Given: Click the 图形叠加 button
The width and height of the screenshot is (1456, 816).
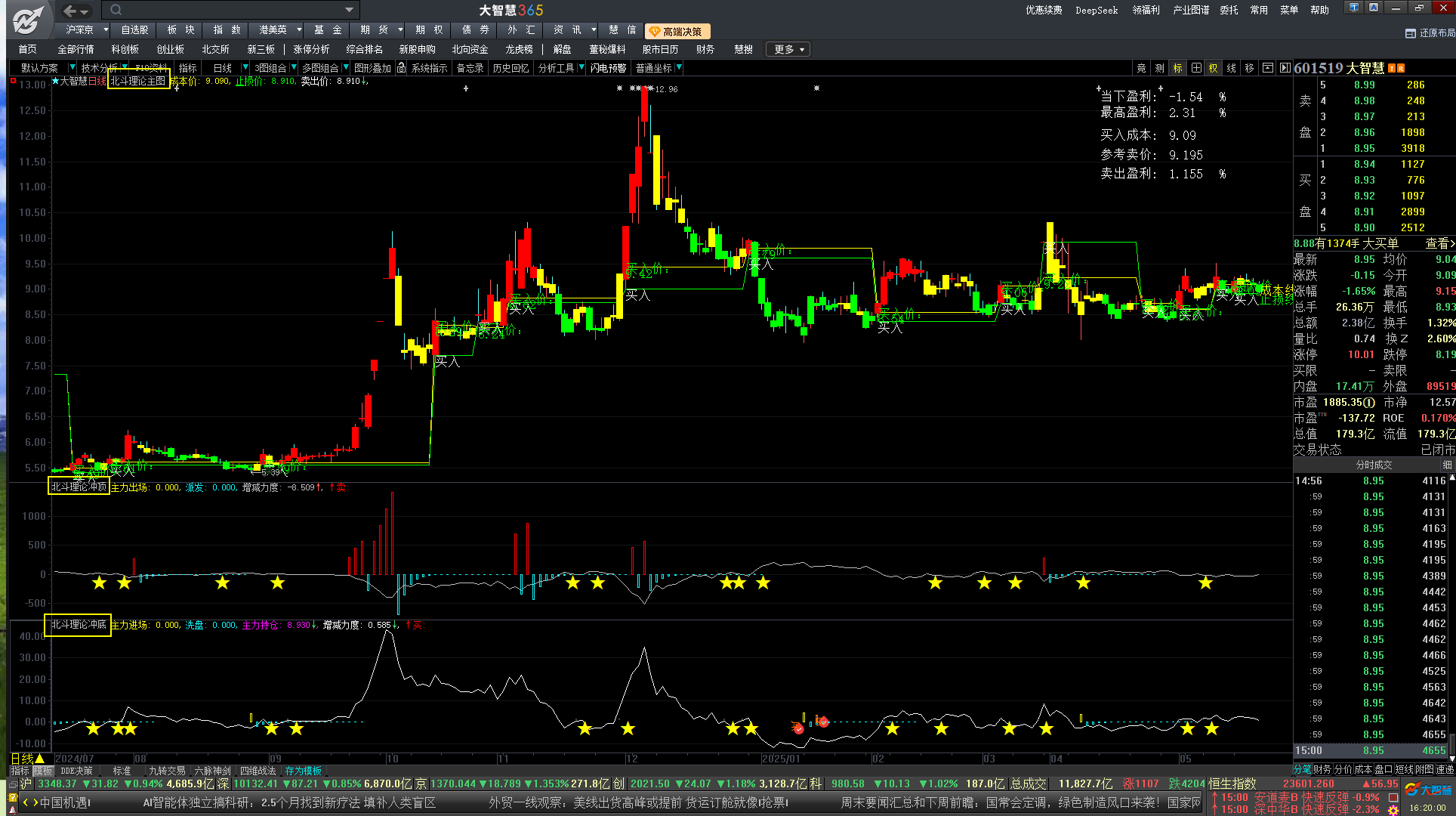Looking at the screenshot, I should (373, 68).
